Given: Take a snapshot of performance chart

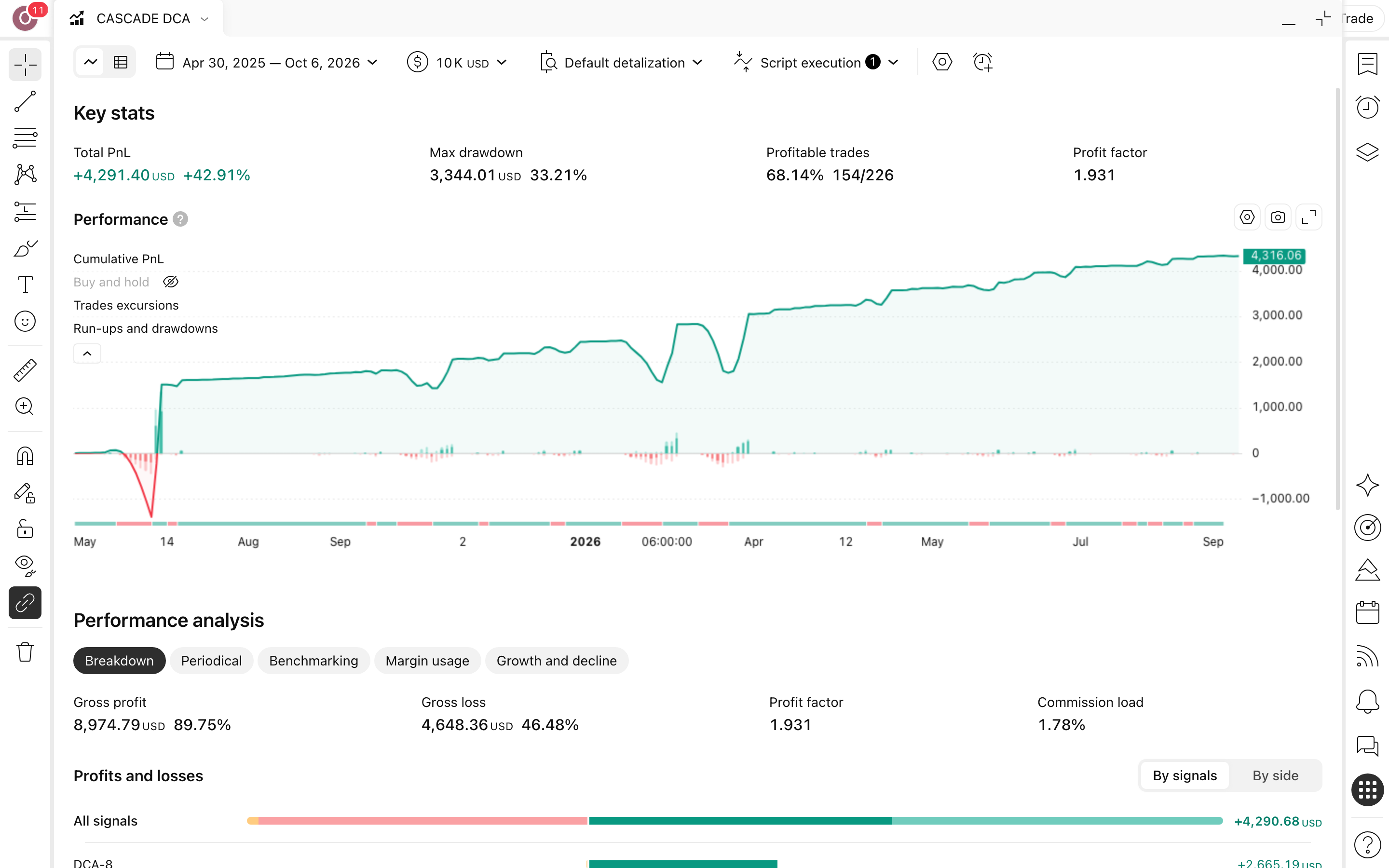Looking at the screenshot, I should [1278, 217].
